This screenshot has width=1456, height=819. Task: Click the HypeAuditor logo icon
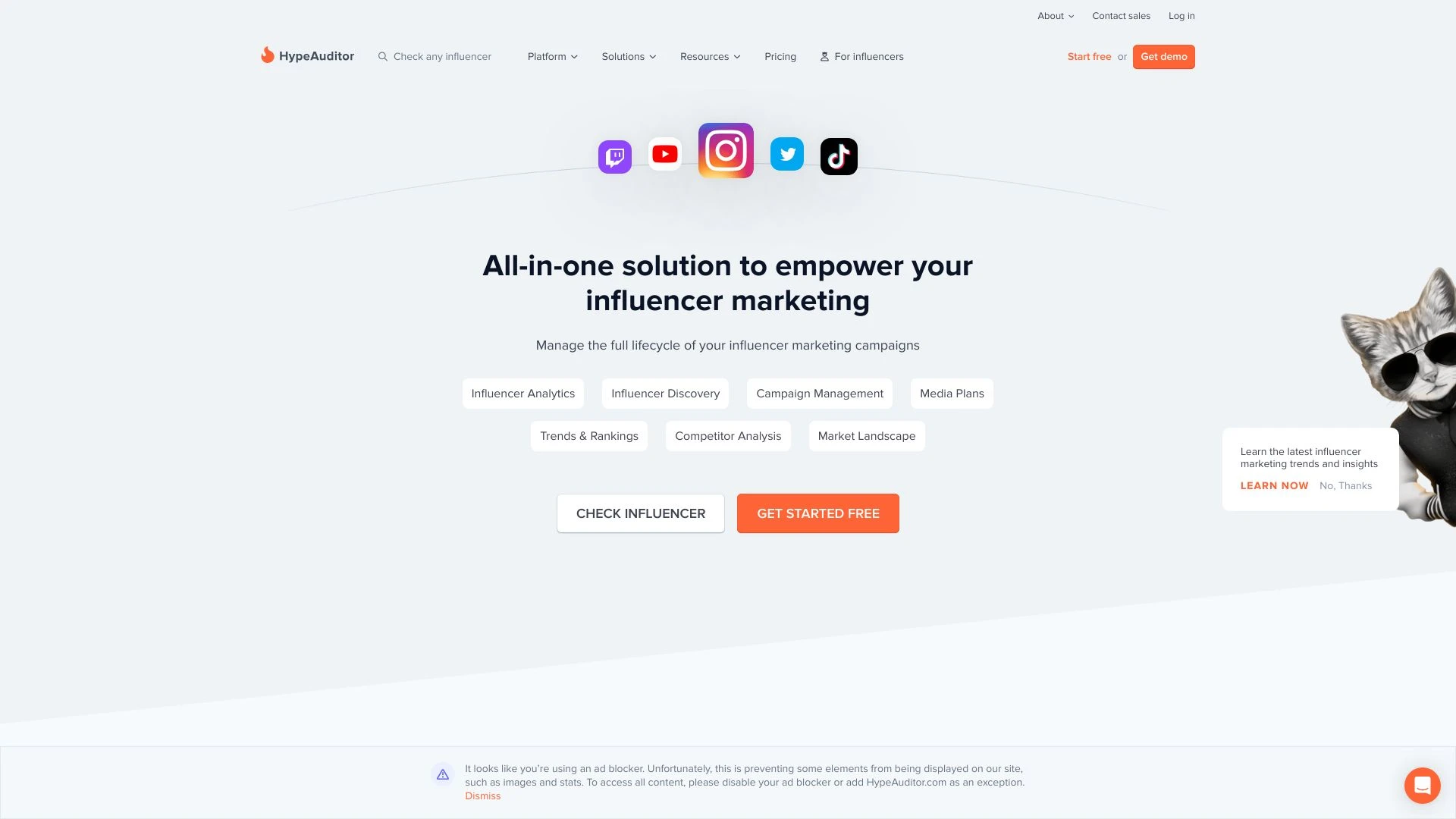266,55
